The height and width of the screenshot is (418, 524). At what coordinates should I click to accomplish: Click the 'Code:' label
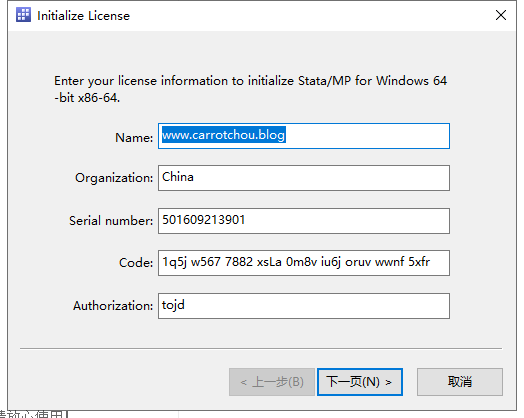[x=136, y=263]
